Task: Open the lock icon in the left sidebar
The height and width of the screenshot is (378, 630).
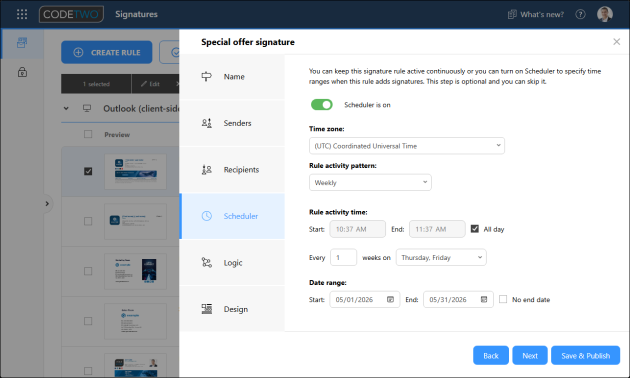Action: (22, 72)
